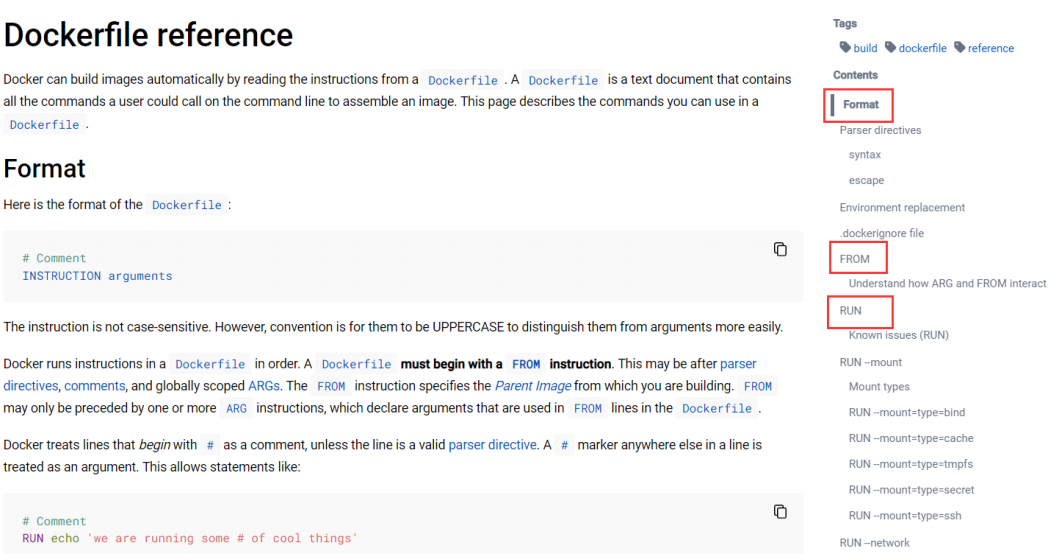Click the tag icon beside reference

(960, 47)
